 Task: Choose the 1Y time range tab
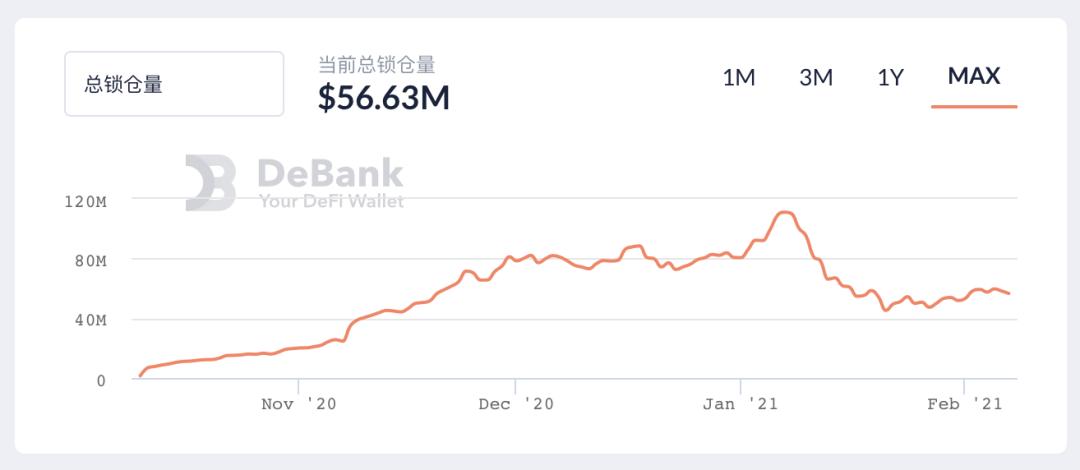[x=890, y=78]
